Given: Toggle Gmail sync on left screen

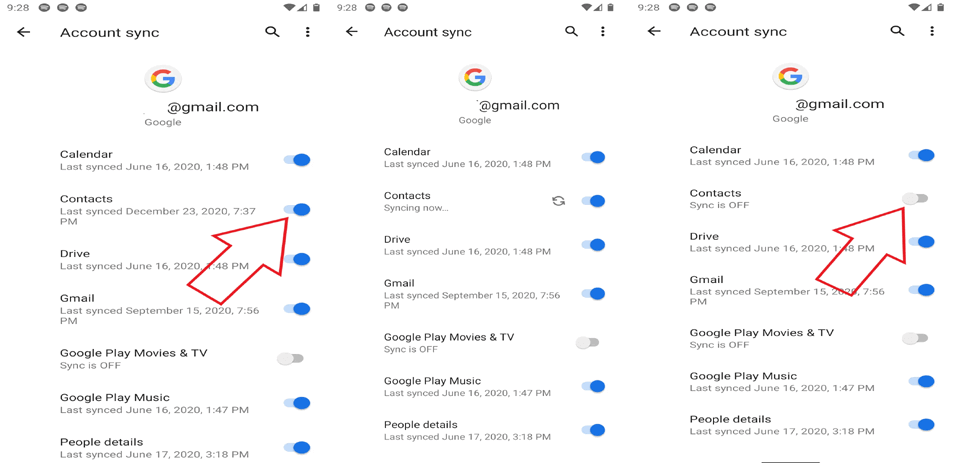Looking at the screenshot, I should click(297, 309).
